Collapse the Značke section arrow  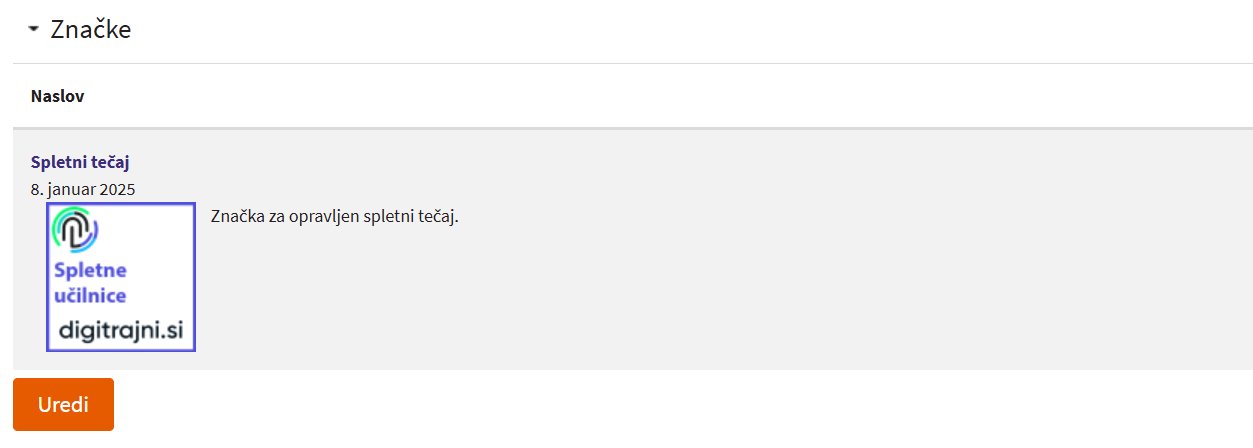[x=34, y=30]
